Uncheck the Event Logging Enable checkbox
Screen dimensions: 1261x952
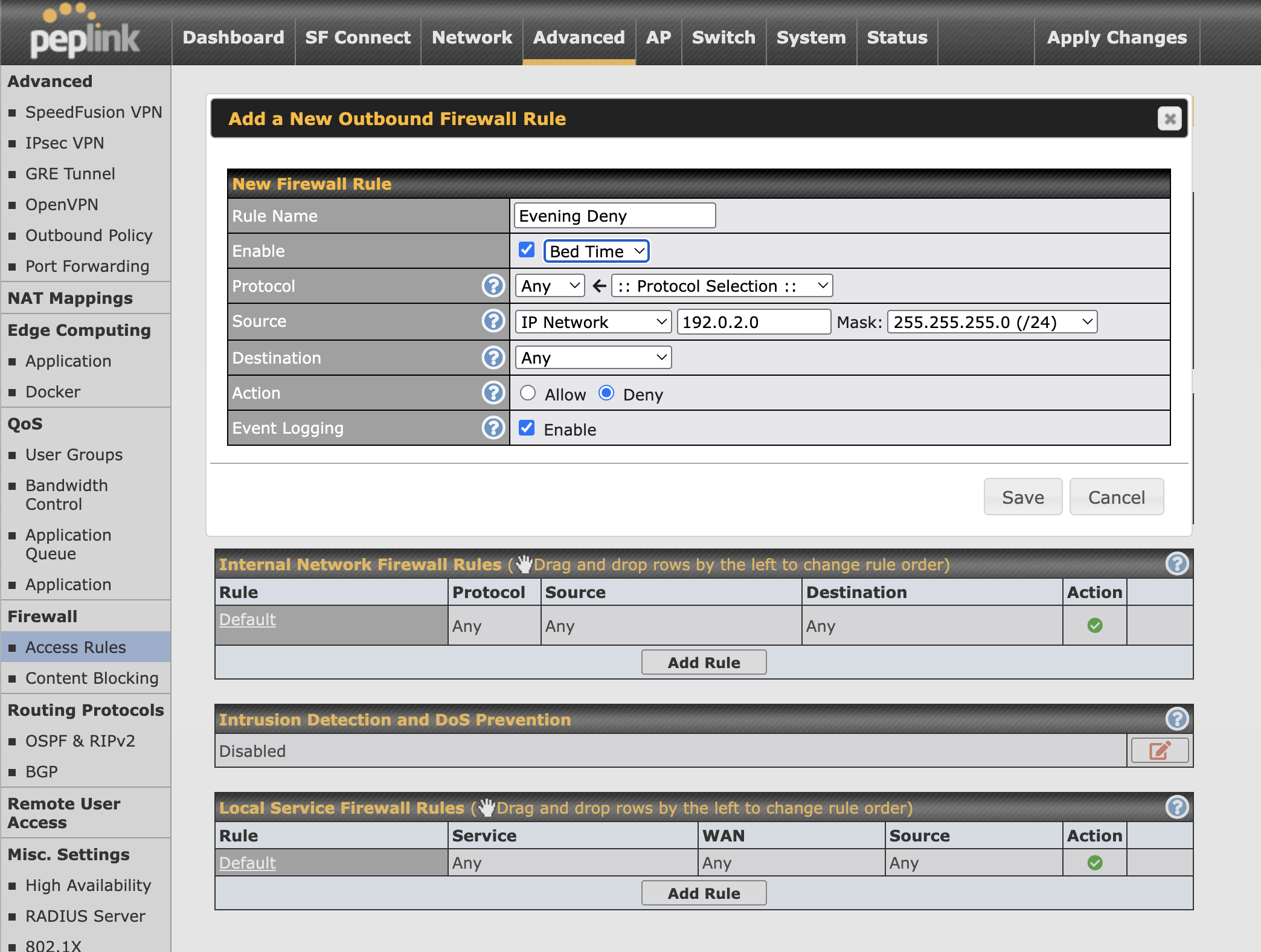point(526,428)
